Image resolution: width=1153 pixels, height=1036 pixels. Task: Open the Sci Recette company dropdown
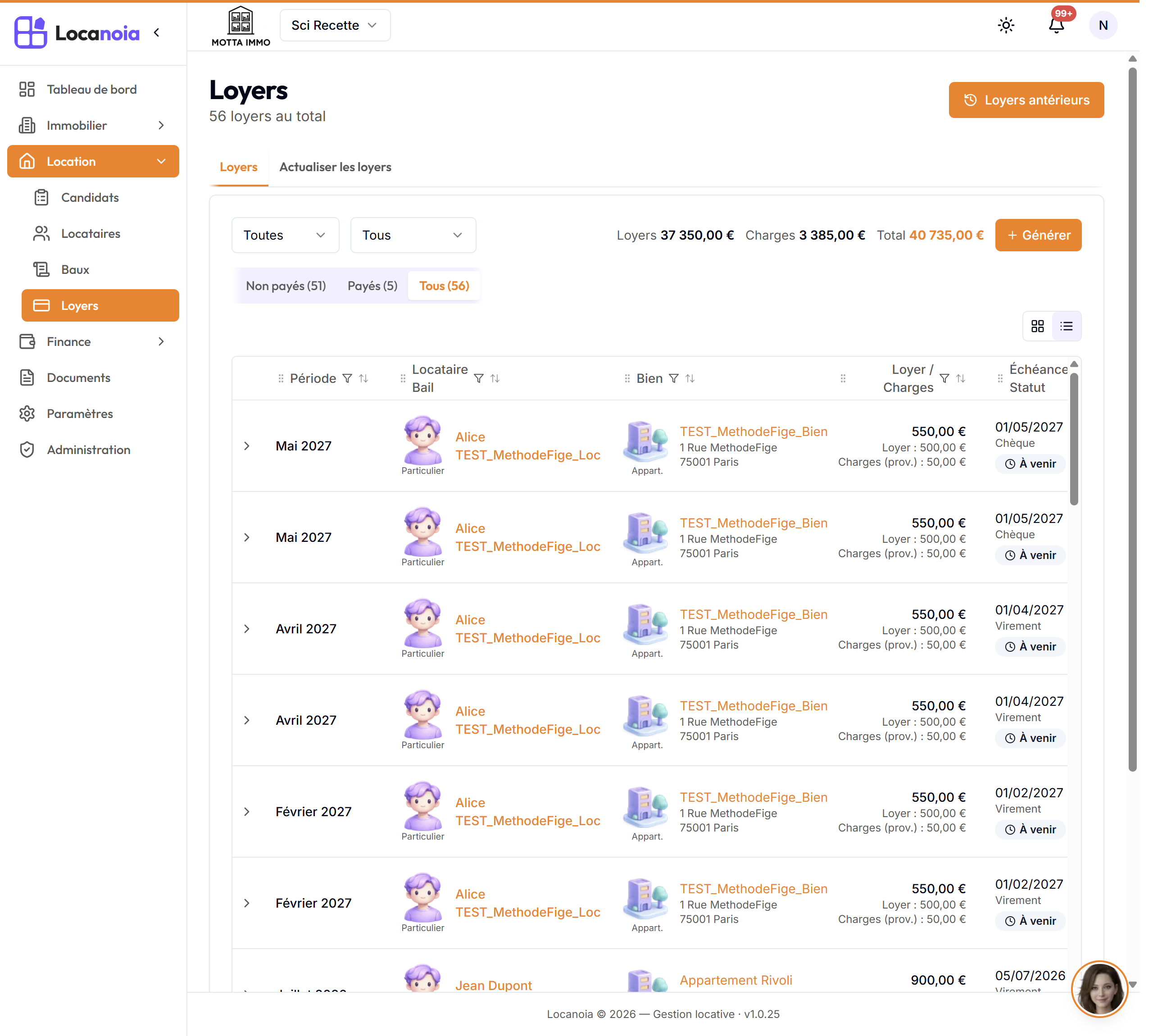coord(335,26)
